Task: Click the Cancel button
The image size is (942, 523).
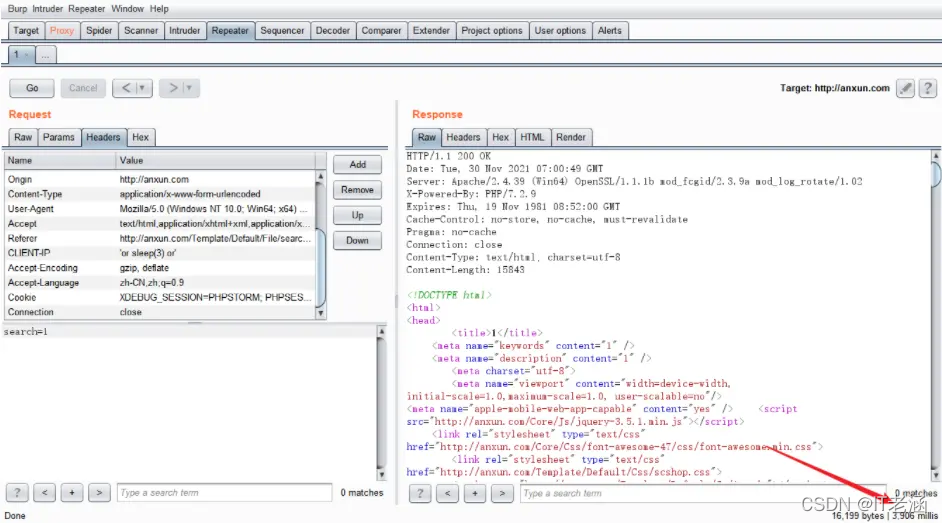Action: (83, 88)
